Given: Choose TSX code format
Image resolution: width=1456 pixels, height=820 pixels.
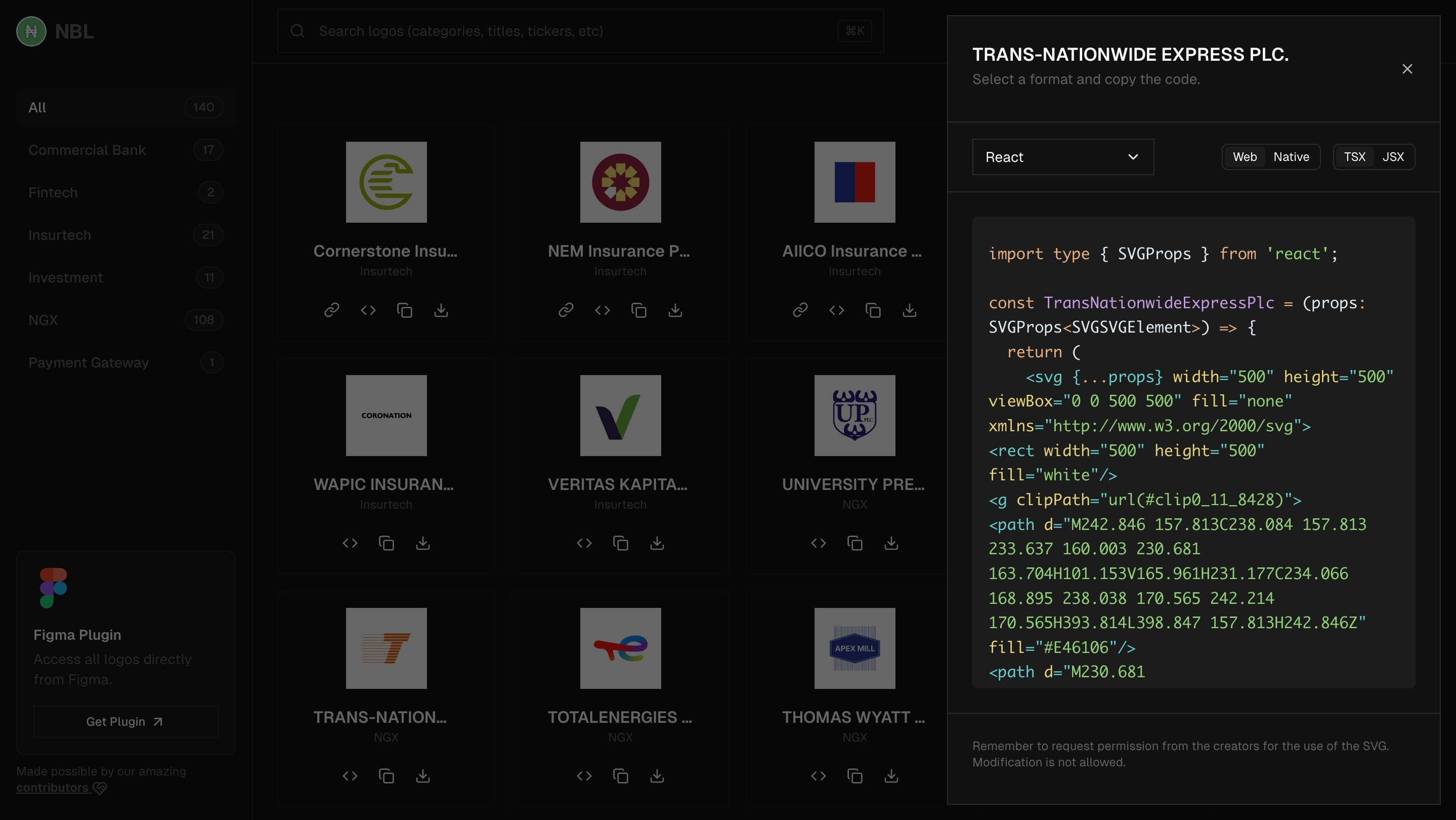Looking at the screenshot, I should point(1354,156).
